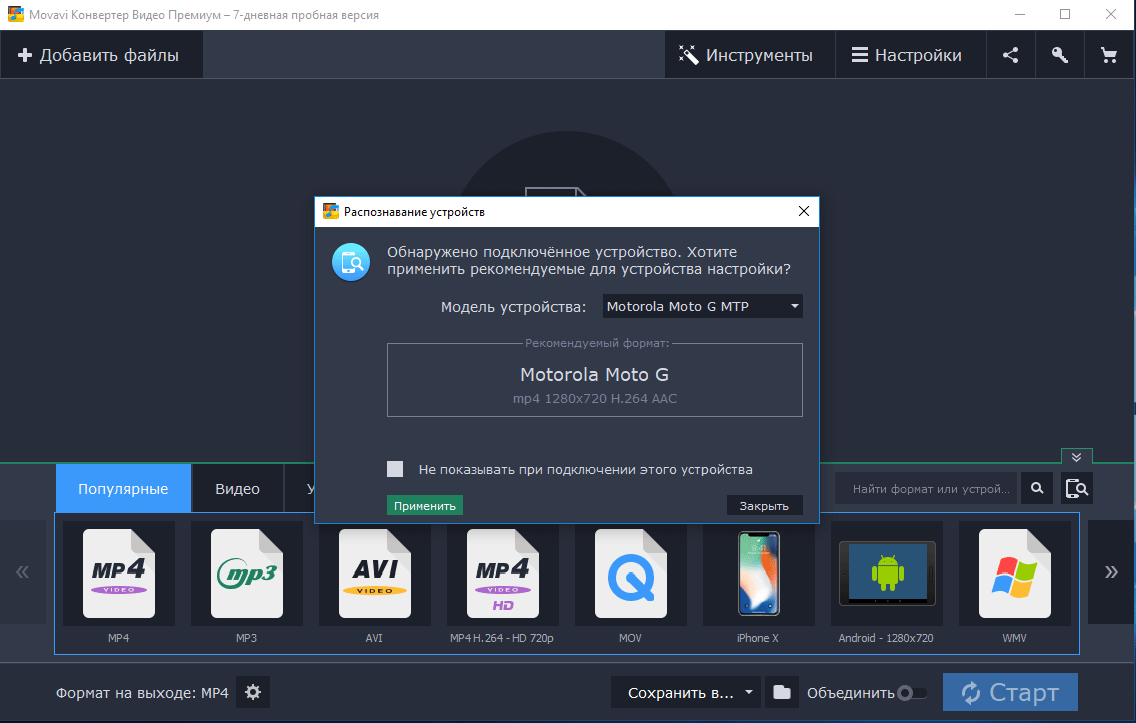Select the MP4 H.264 - HD 720p icon
1136x723 pixels.
click(x=502, y=574)
